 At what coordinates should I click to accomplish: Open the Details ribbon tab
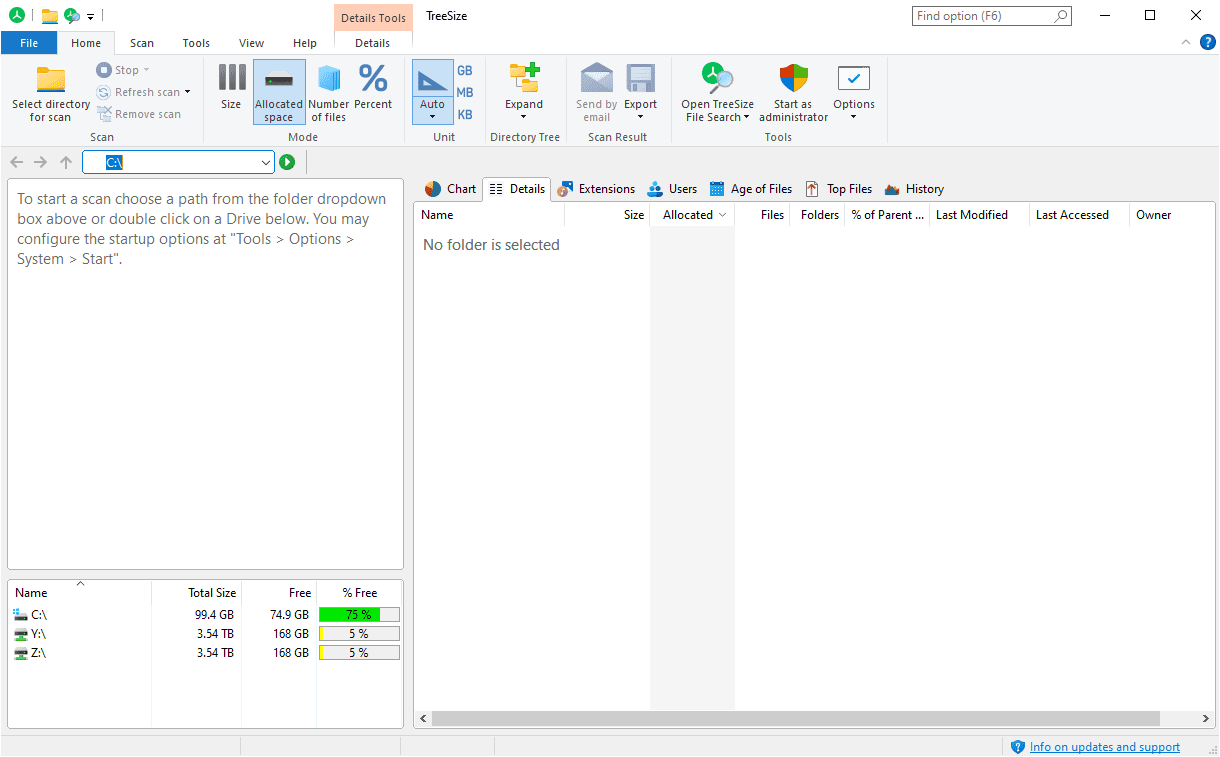point(373,43)
